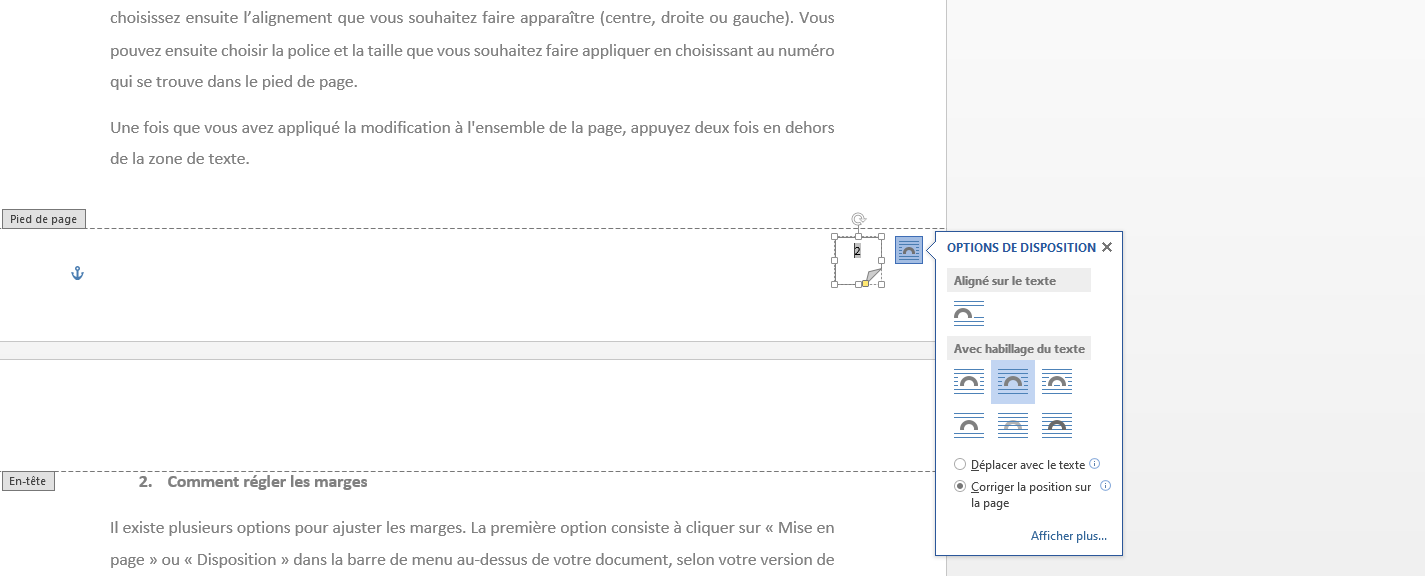This screenshot has width=1425, height=576.
Task: Click the 'Pied de page' footer label
Action: [44, 219]
